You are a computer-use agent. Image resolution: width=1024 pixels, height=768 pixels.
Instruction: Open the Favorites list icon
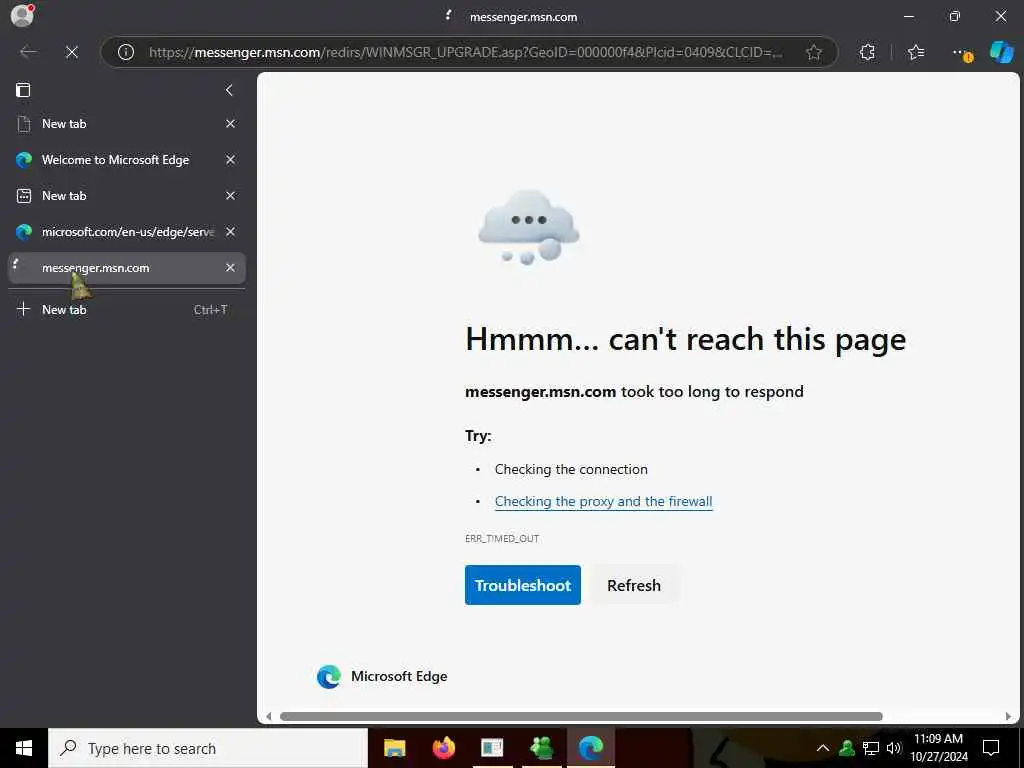click(916, 52)
